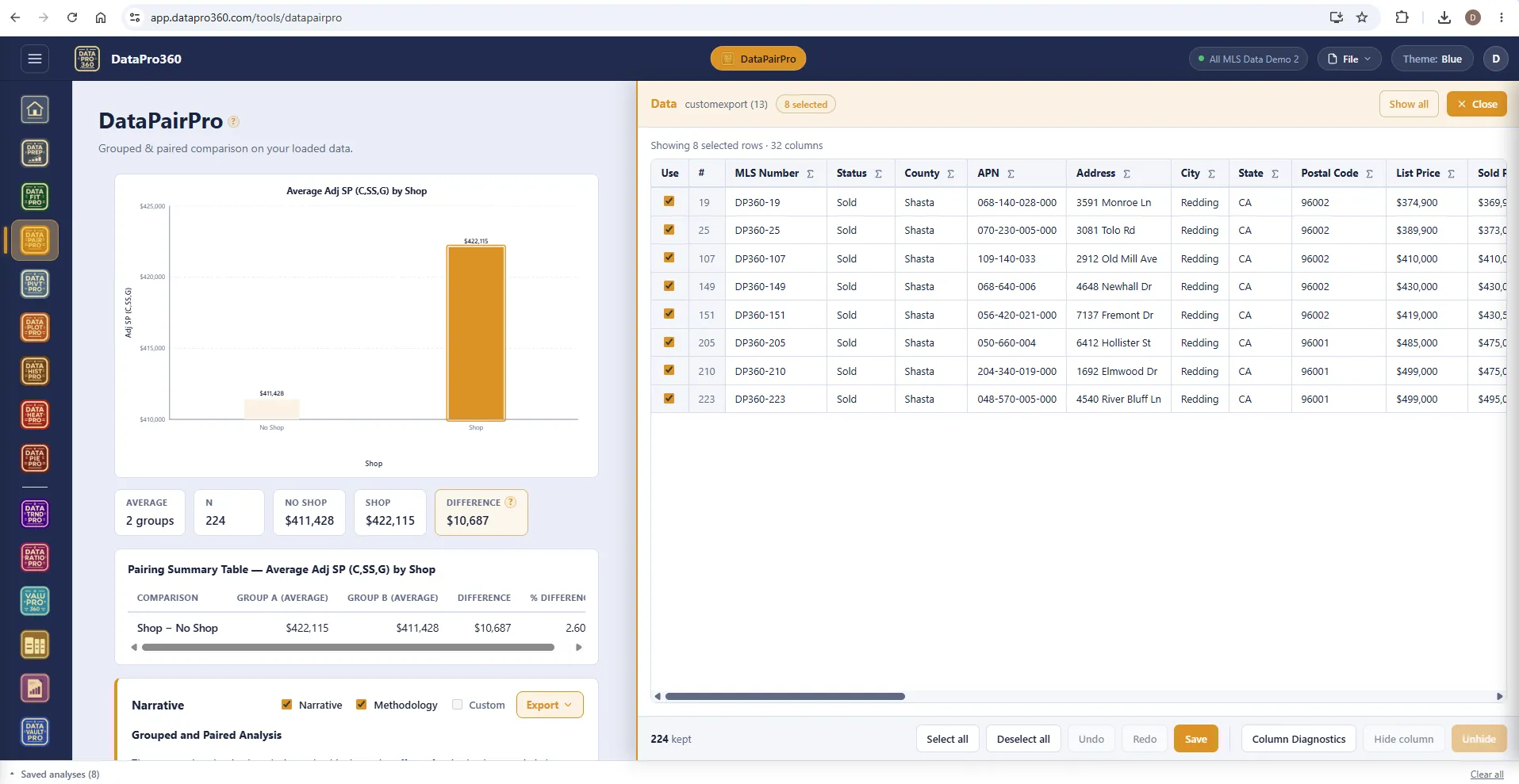Click the Clear all link
The image size is (1519, 784).
pos(1486,774)
